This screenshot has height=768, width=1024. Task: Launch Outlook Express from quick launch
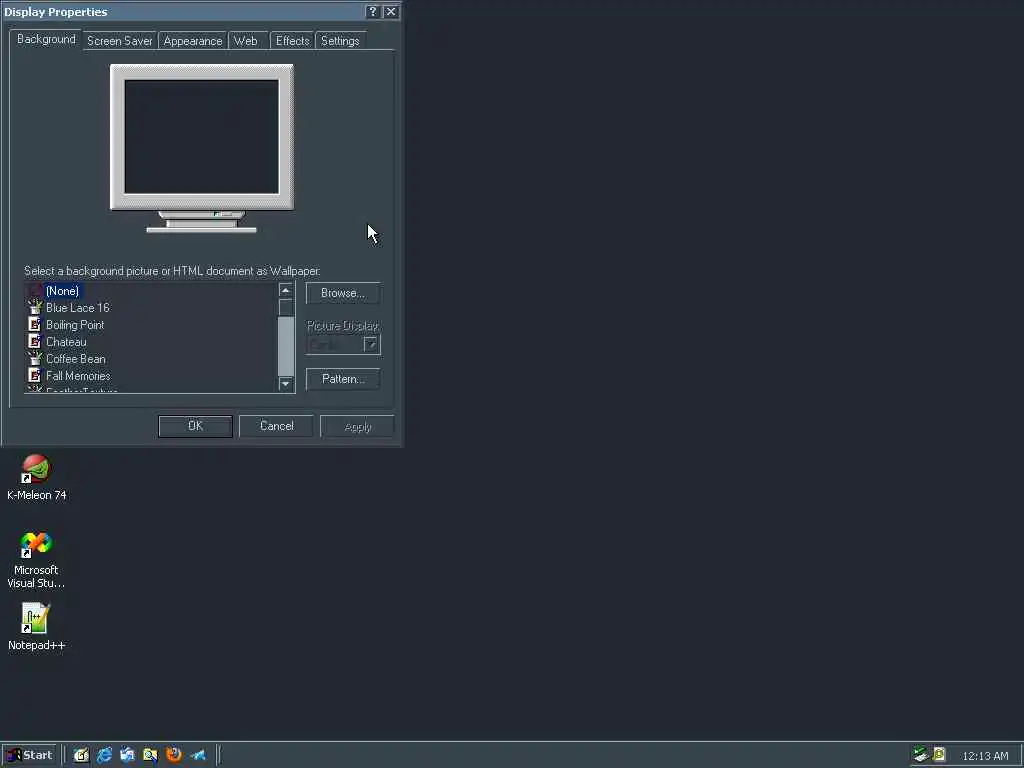[127, 755]
